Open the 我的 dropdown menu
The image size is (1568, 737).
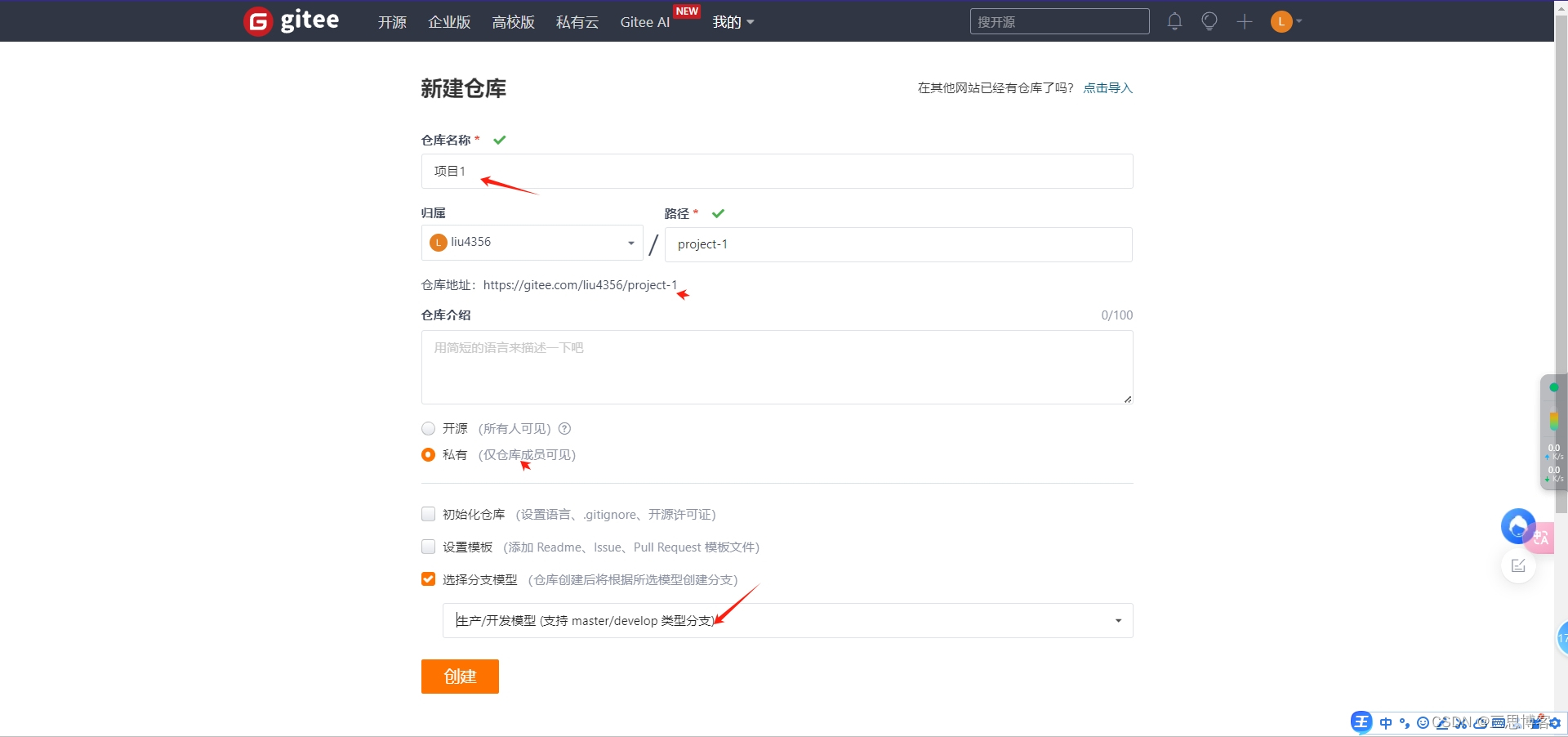(733, 22)
